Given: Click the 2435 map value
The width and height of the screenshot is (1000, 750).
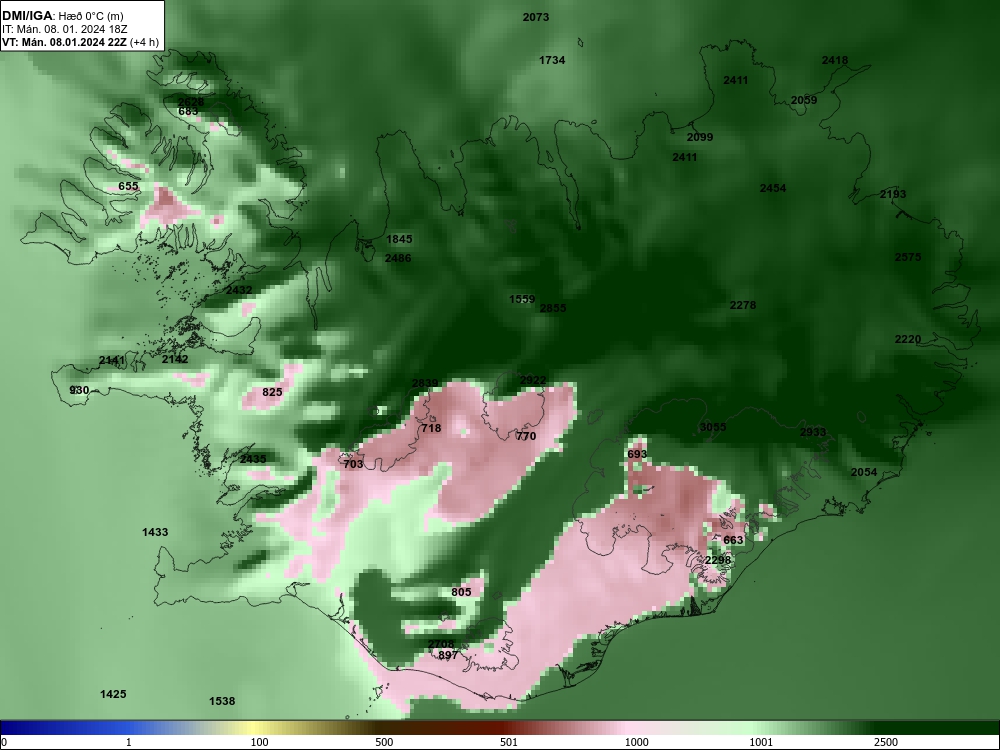Looking at the screenshot, I should pos(253,459).
